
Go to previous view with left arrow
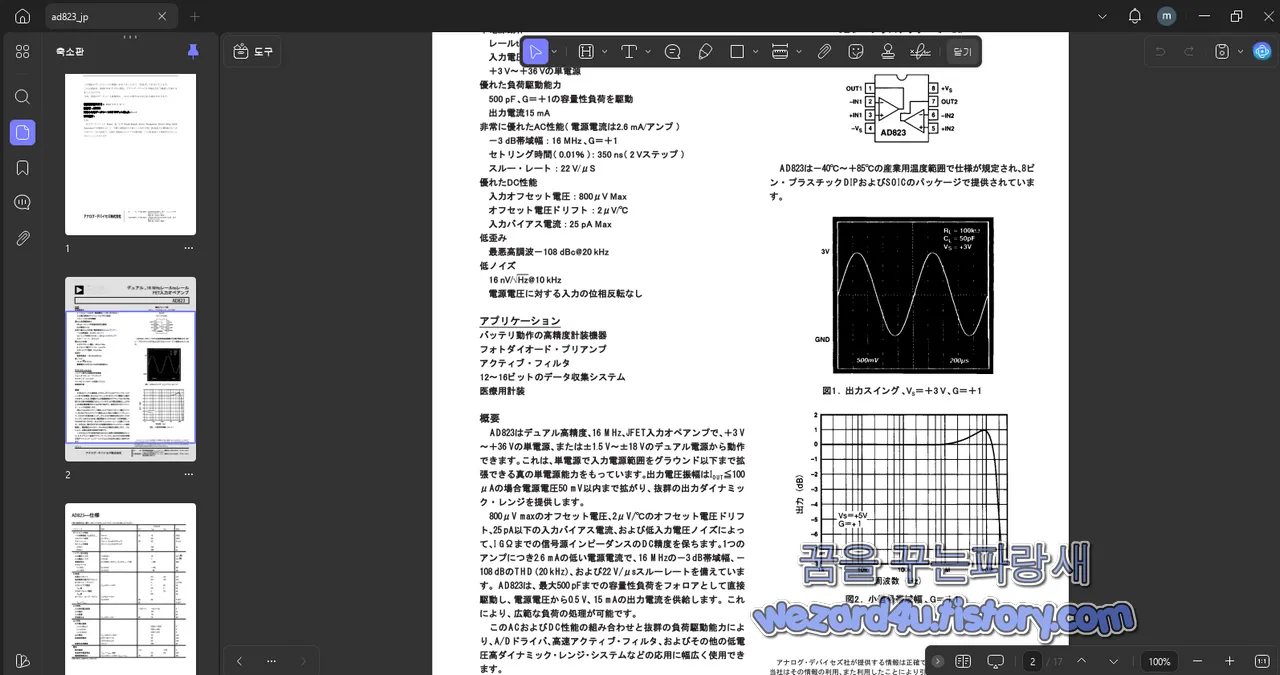coord(239,661)
